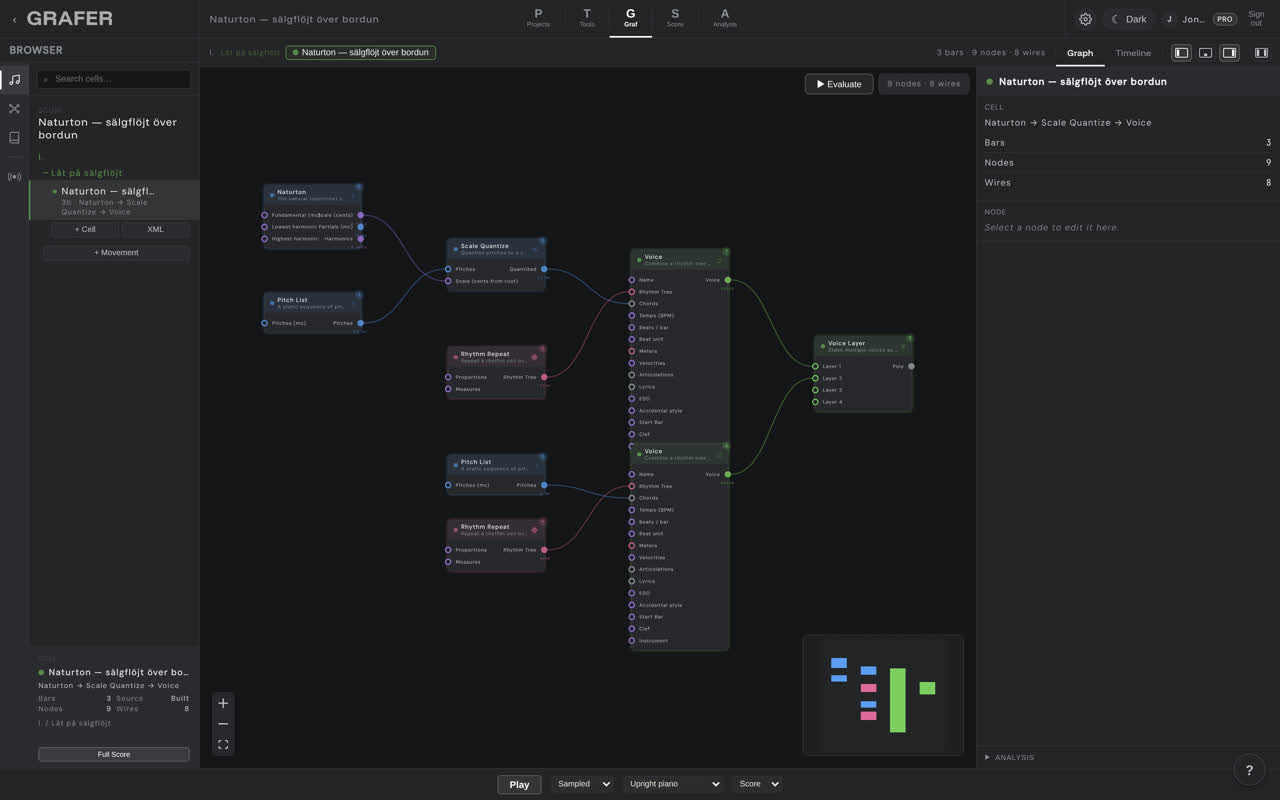The width and height of the screenshot is (1280, 800).
Task: Click the Full Score button
Action: (114, 754)
